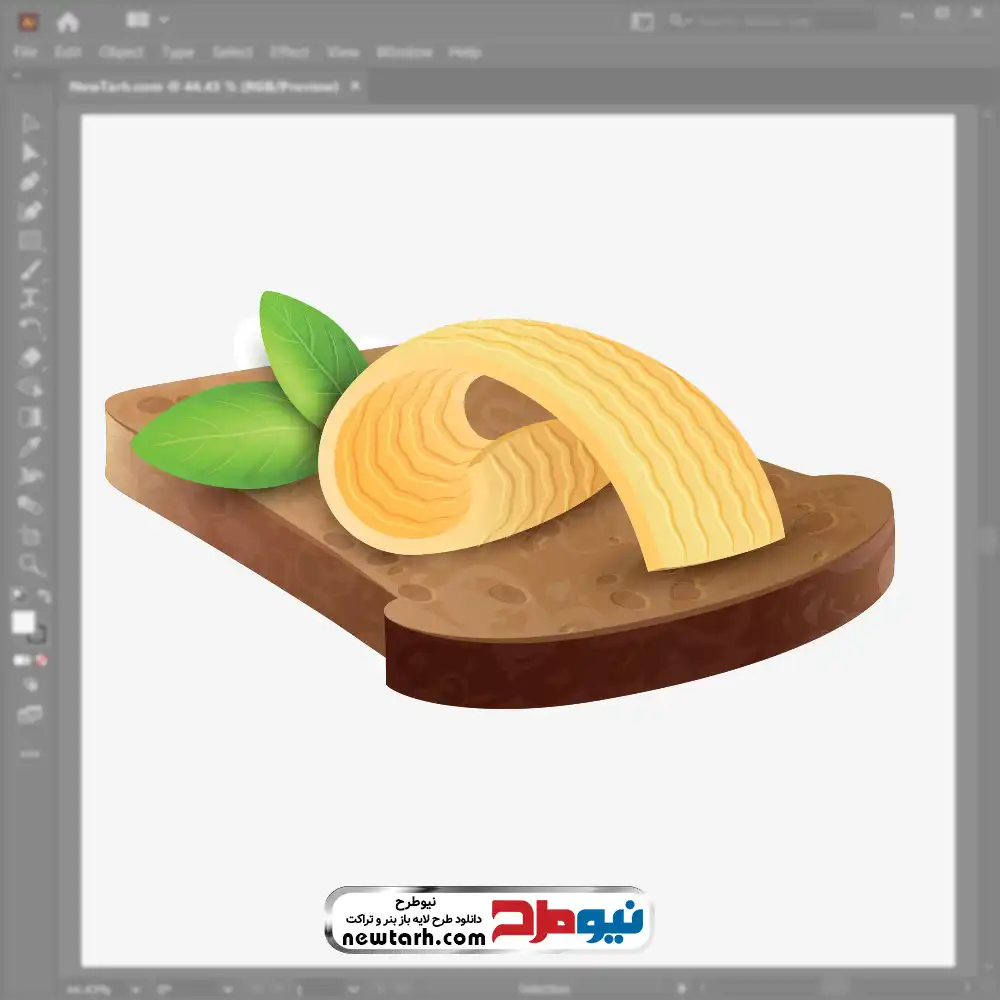Choose the Rotate tool

point(30,327)
